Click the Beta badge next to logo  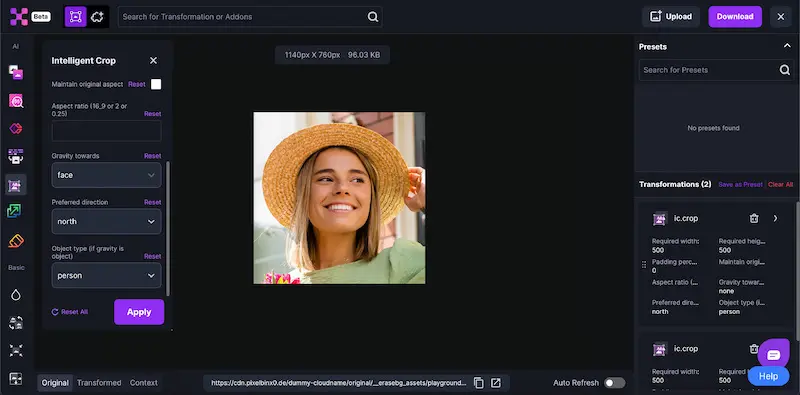click(41, 16)
